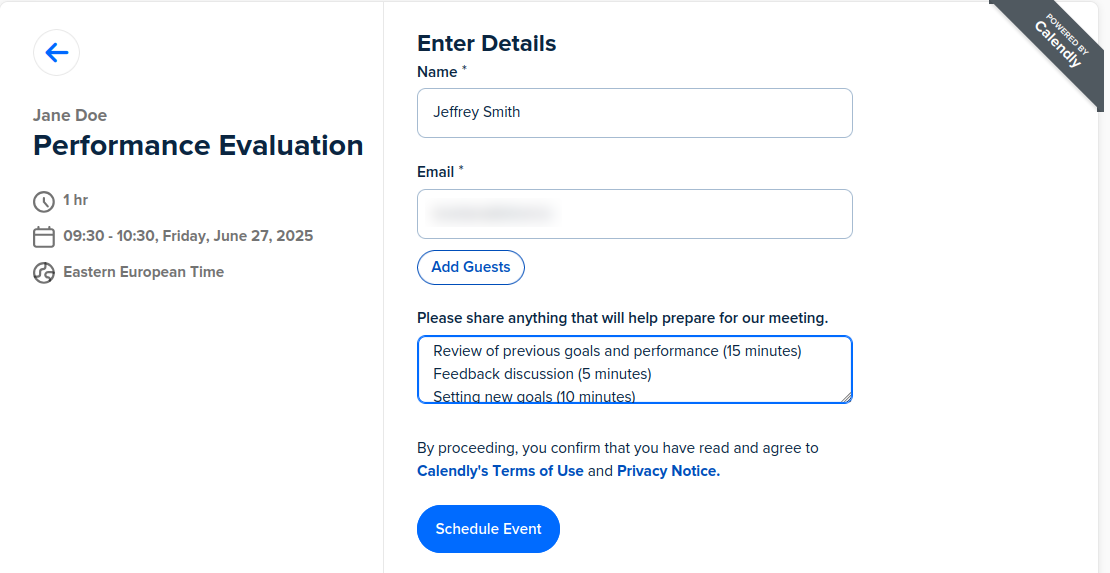Click the textarea resize handle
The width and height of the screenshot is (1110, 573).
pyautogui.click(x=846, y=397)
